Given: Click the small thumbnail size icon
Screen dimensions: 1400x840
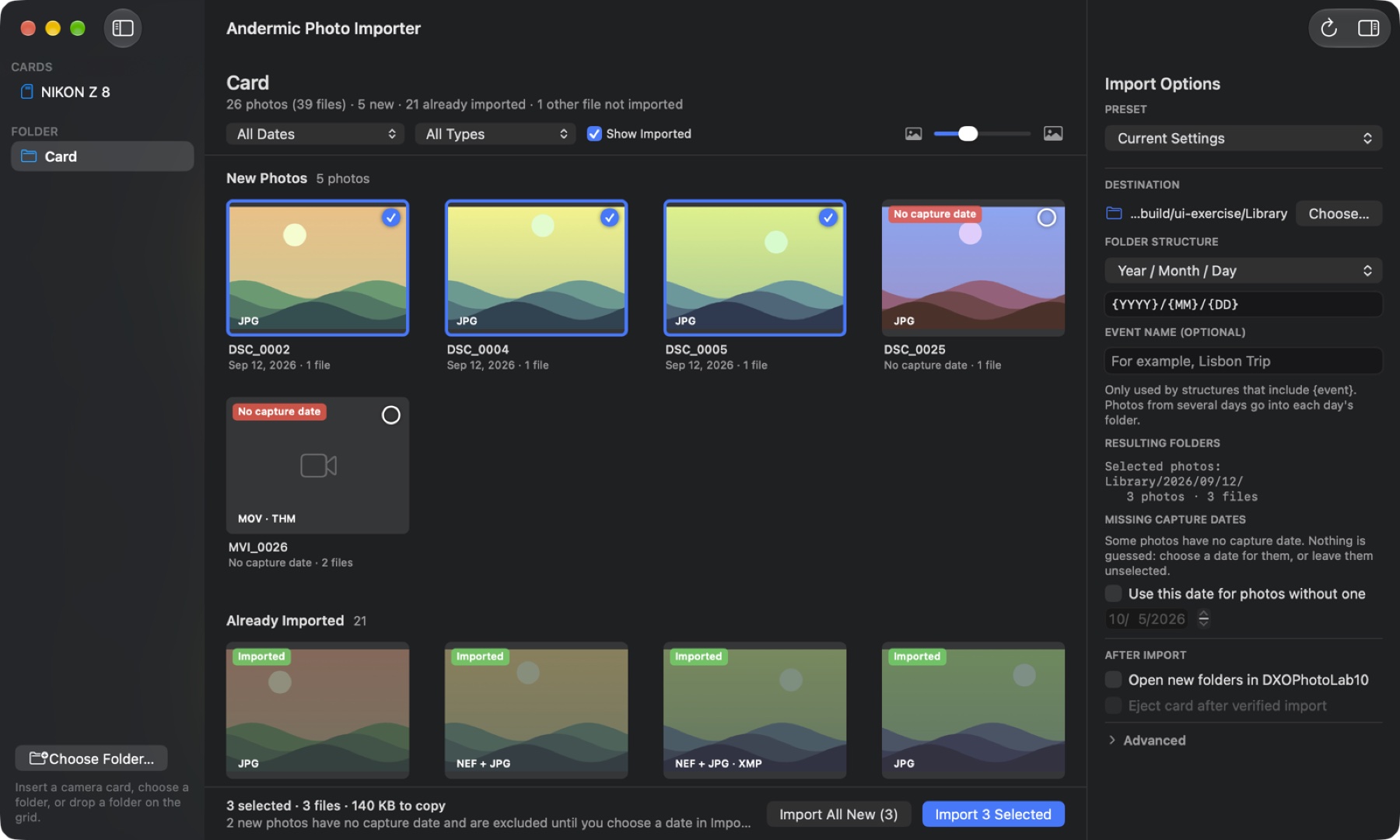Looking at the screenshot, I should tap(914, 134).
